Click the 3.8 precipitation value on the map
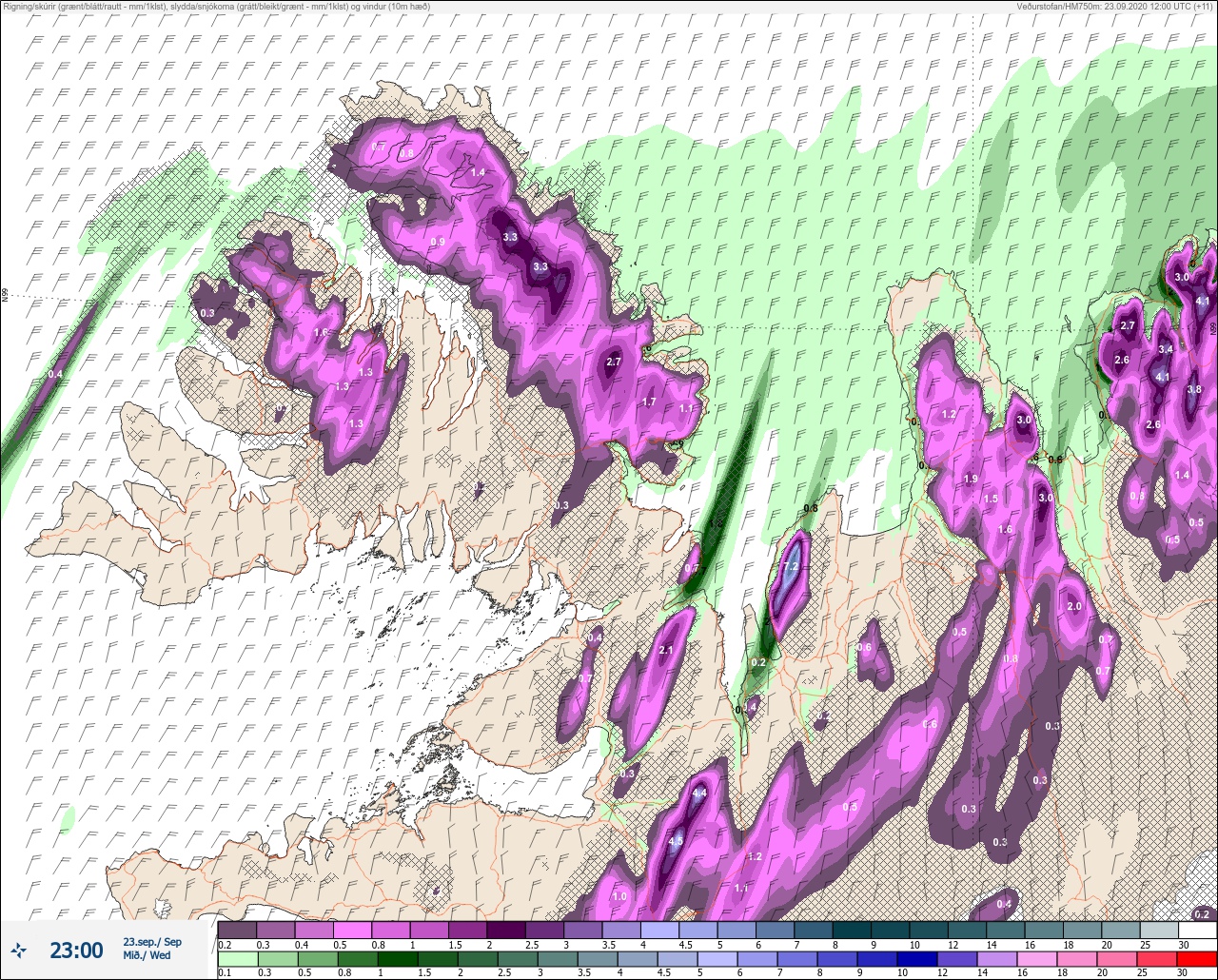This screenshot has width=1218, height=980. [1194, 389]
